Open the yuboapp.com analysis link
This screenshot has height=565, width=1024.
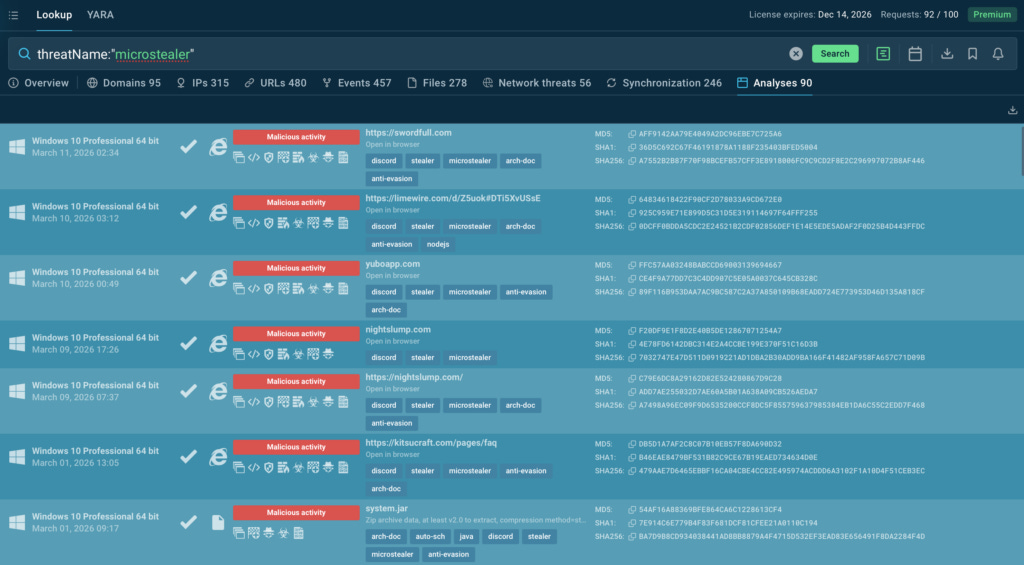(x=392, y=264)
